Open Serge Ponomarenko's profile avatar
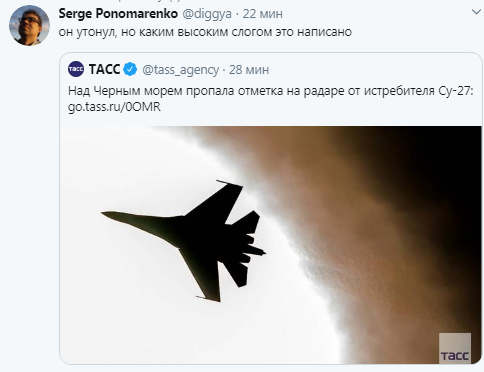484x372 pixels. click(x=29, y=25)
